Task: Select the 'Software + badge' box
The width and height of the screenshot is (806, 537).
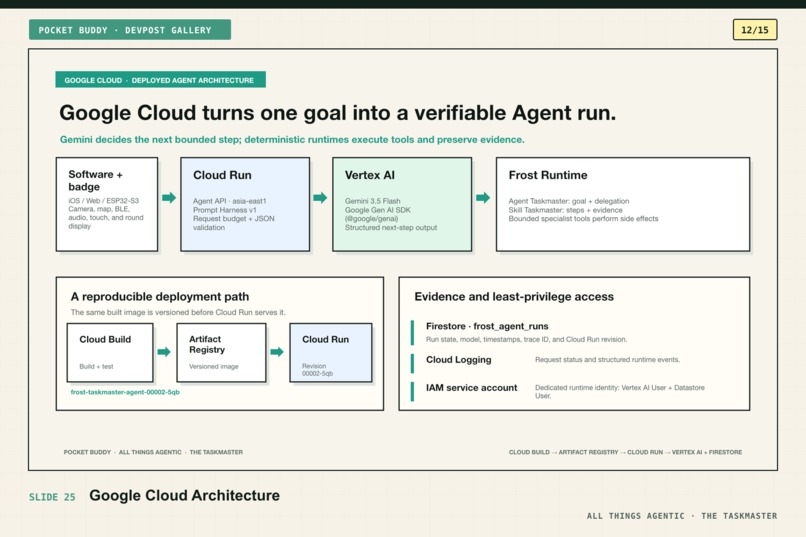Action: (107, 205)
